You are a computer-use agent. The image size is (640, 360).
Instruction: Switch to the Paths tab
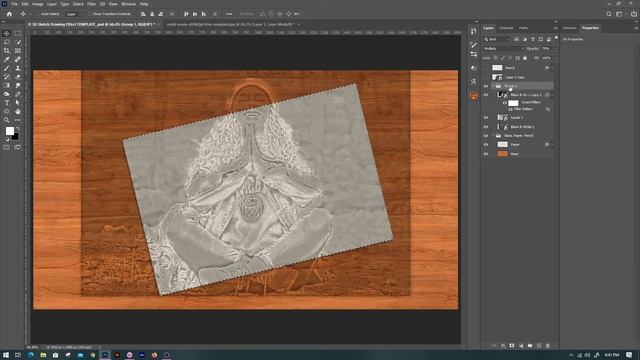click(x=523, y=28)
